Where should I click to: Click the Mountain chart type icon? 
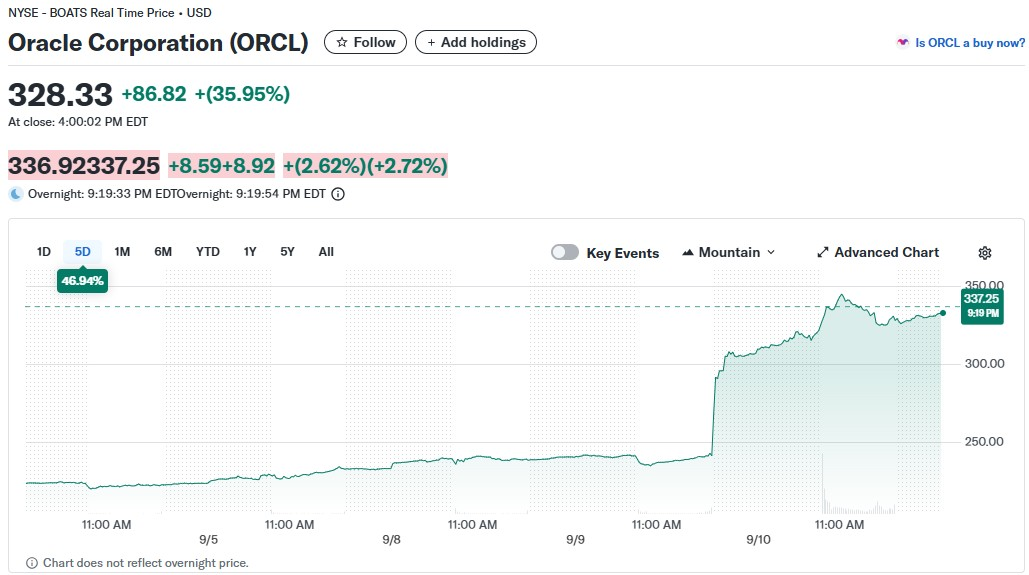coord(688,253)
